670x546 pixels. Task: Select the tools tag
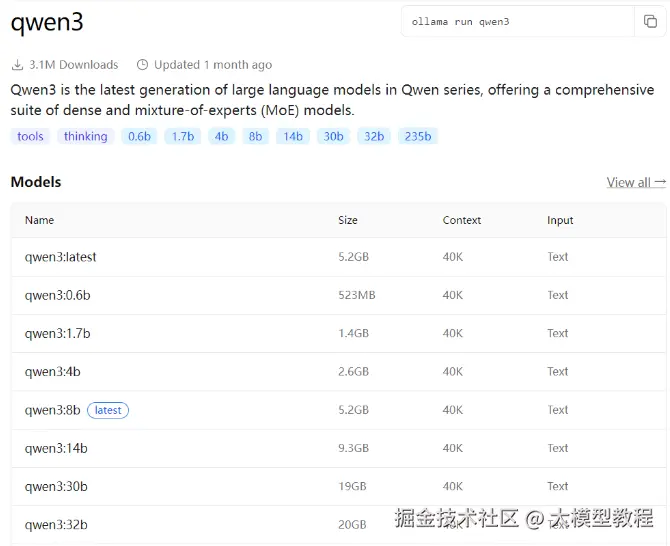tap(30, 136)
